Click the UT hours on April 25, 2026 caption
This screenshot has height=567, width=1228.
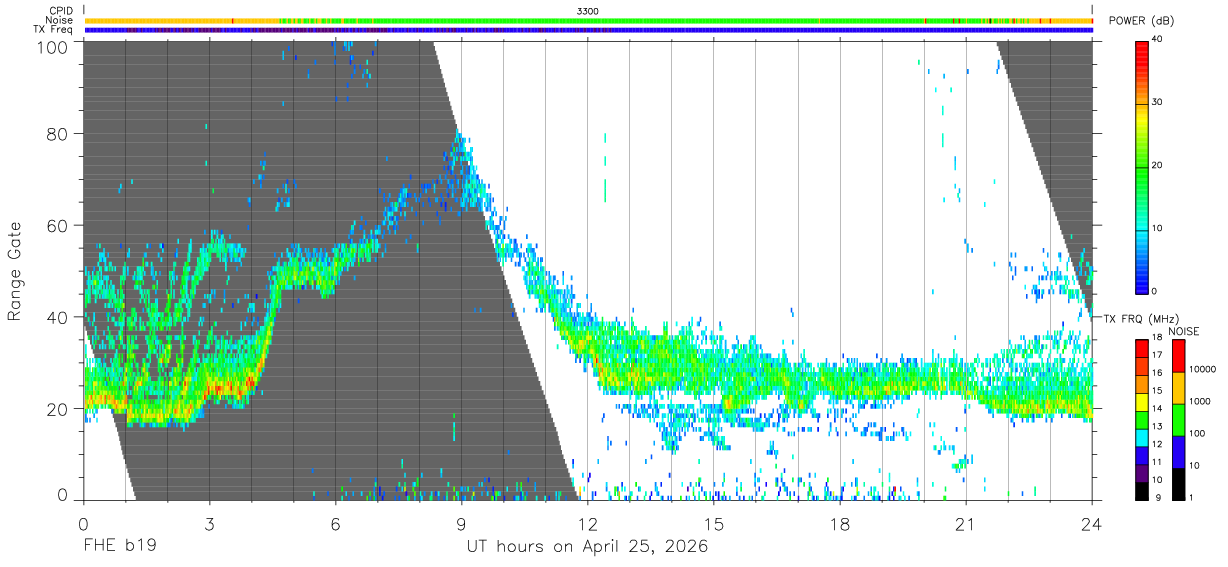point(587,547)
